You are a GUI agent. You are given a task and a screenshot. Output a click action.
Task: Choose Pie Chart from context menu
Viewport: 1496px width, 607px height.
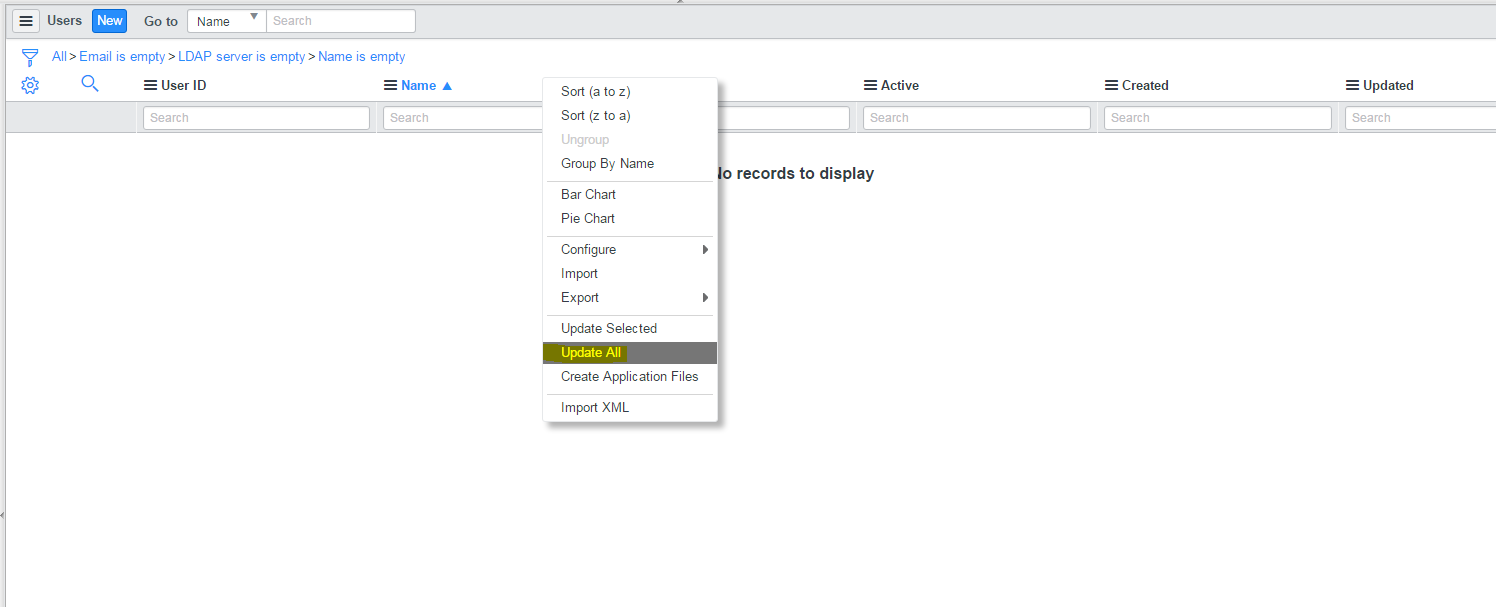click(588, 219)
